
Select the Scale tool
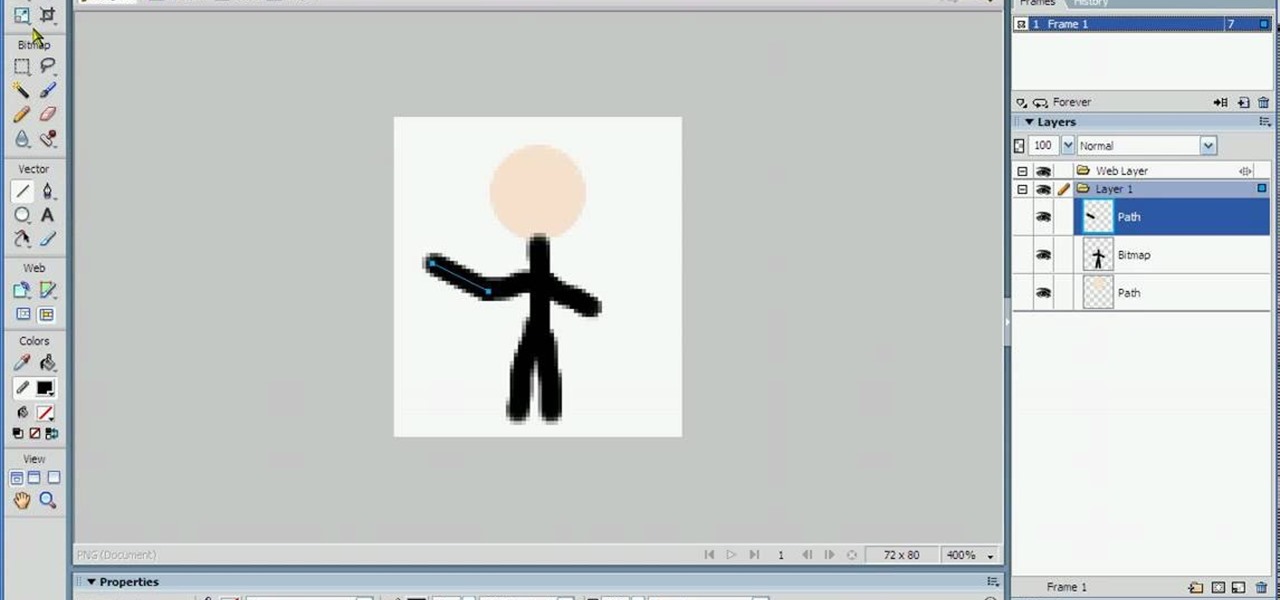tap(22, 16)
